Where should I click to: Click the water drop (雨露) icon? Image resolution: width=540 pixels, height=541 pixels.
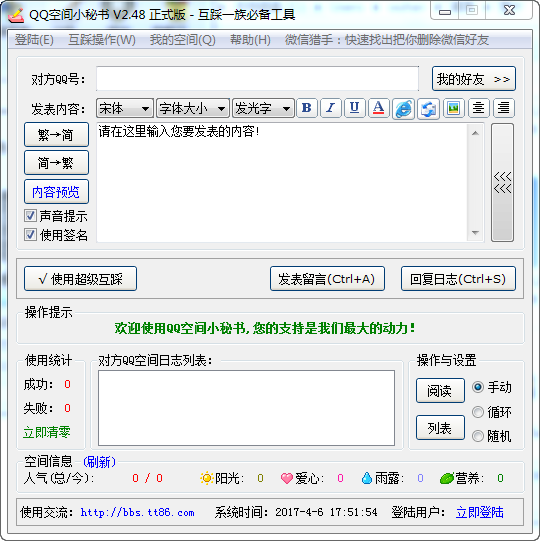pos(367,478)
